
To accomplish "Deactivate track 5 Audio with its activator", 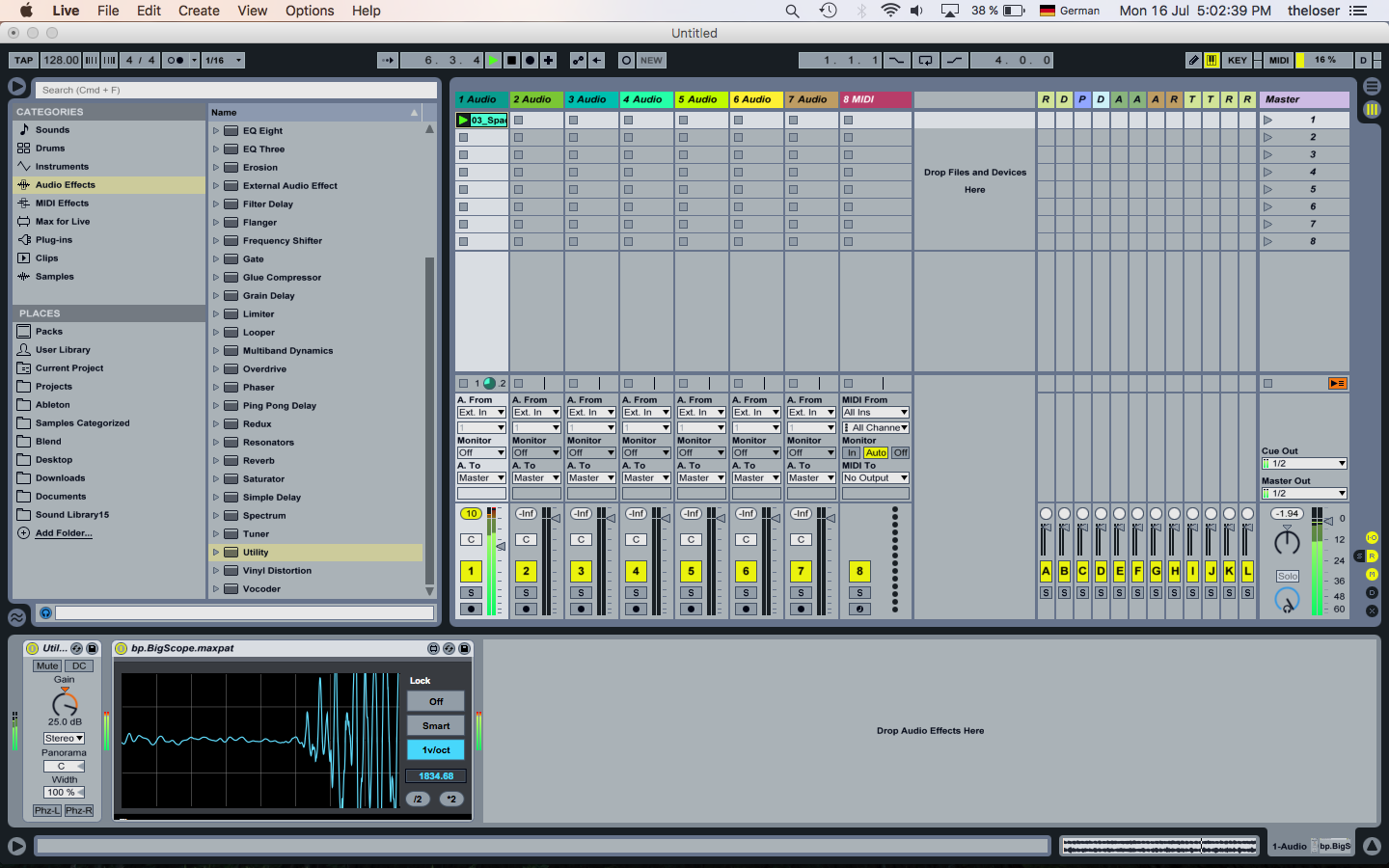I will point(691,572).
